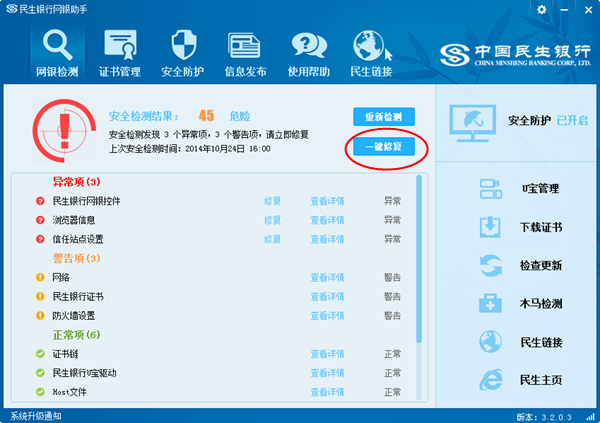Collapse the 异常项 (3) section header
This screenshot has height=423, width=600.
coord(77,182)
